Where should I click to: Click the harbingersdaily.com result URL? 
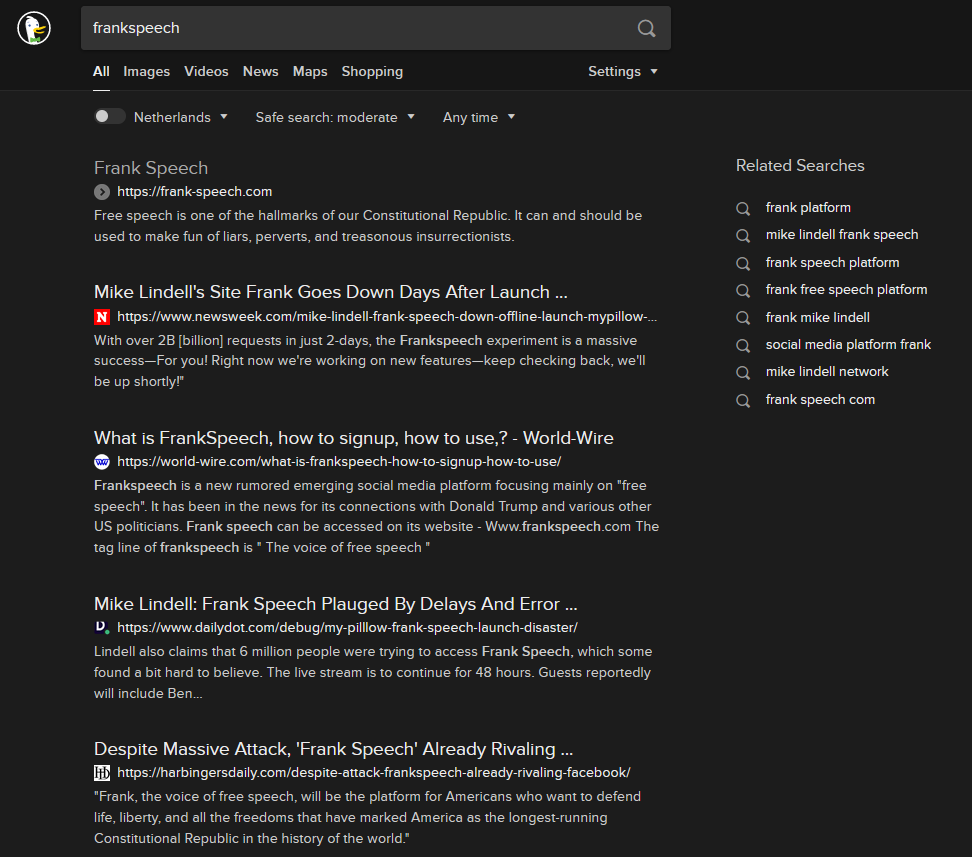click(374, 773)
